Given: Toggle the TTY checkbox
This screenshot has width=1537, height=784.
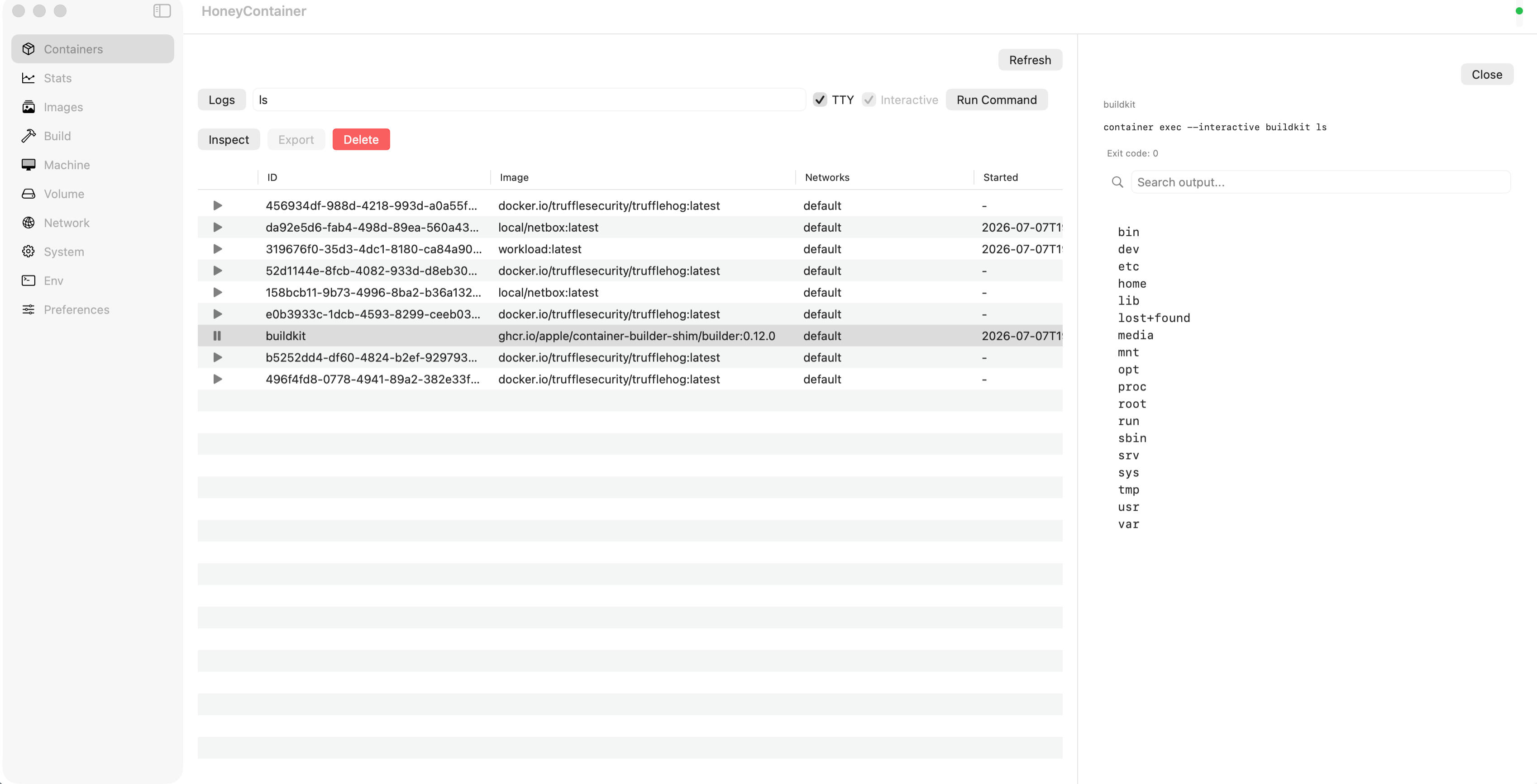Looking at the screenshot, I should [x=820, y=100].
